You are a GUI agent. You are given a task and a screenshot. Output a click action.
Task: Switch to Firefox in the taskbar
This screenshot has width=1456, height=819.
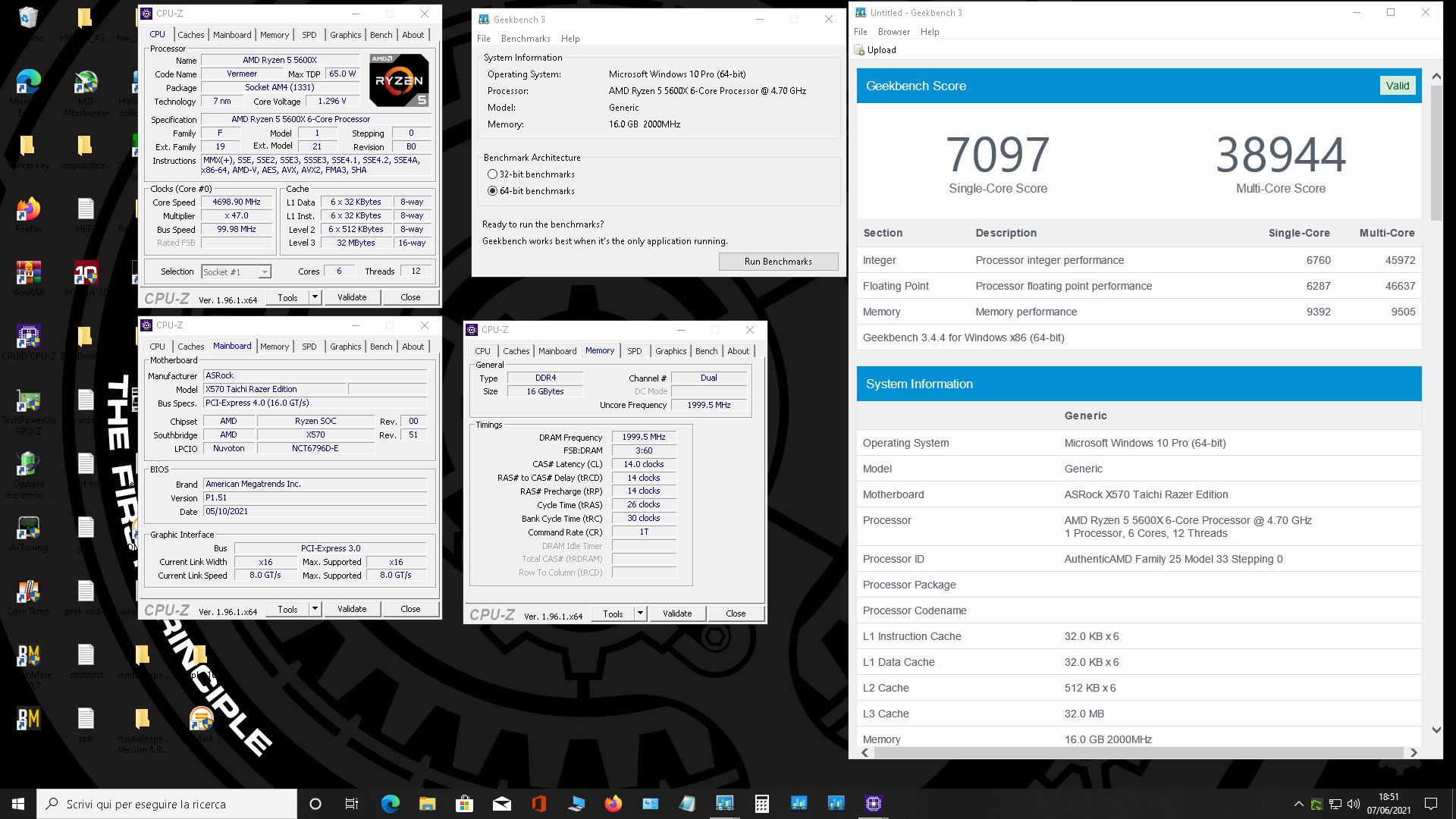tap(613, 804)
